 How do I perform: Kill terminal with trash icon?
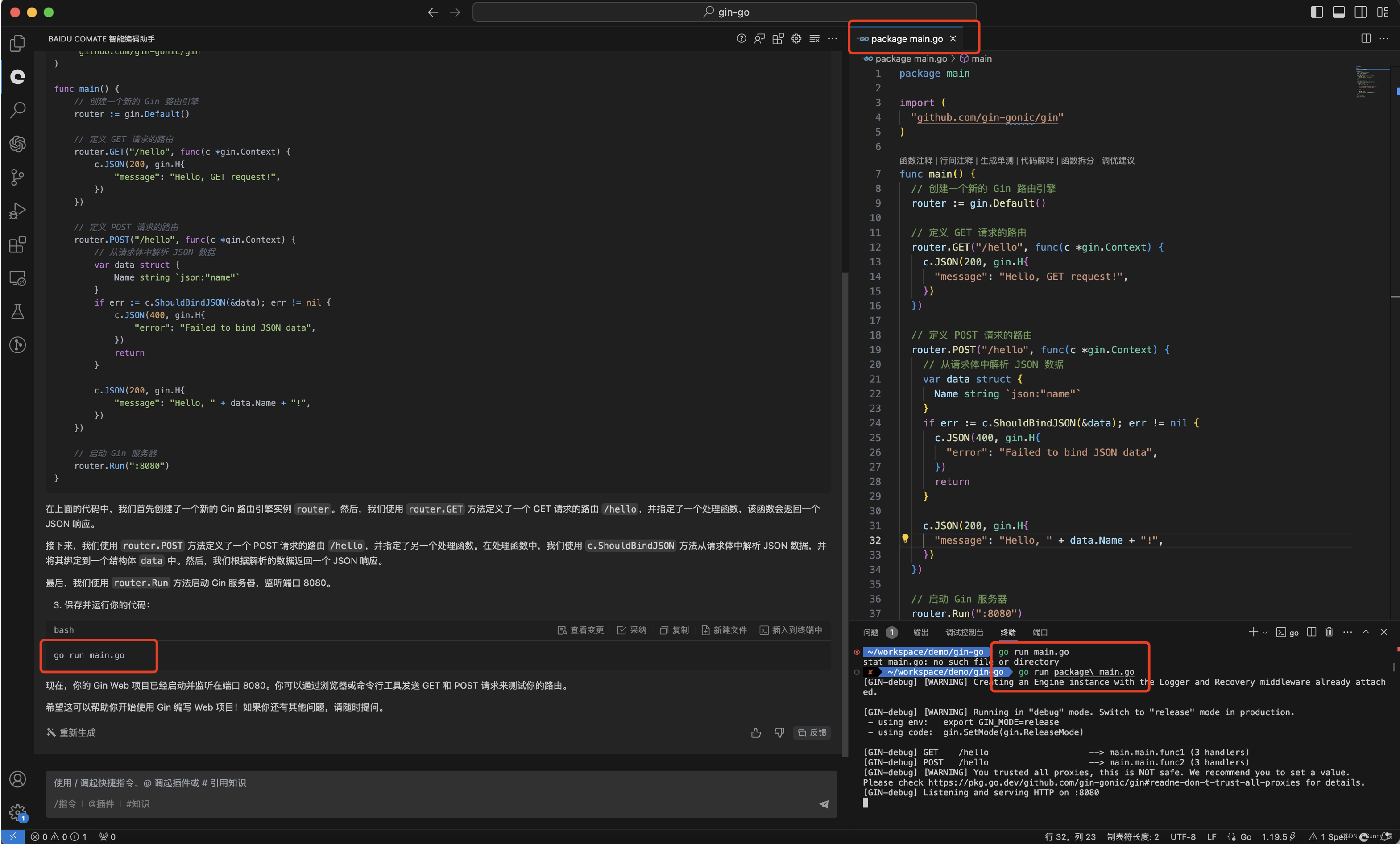1329,632
